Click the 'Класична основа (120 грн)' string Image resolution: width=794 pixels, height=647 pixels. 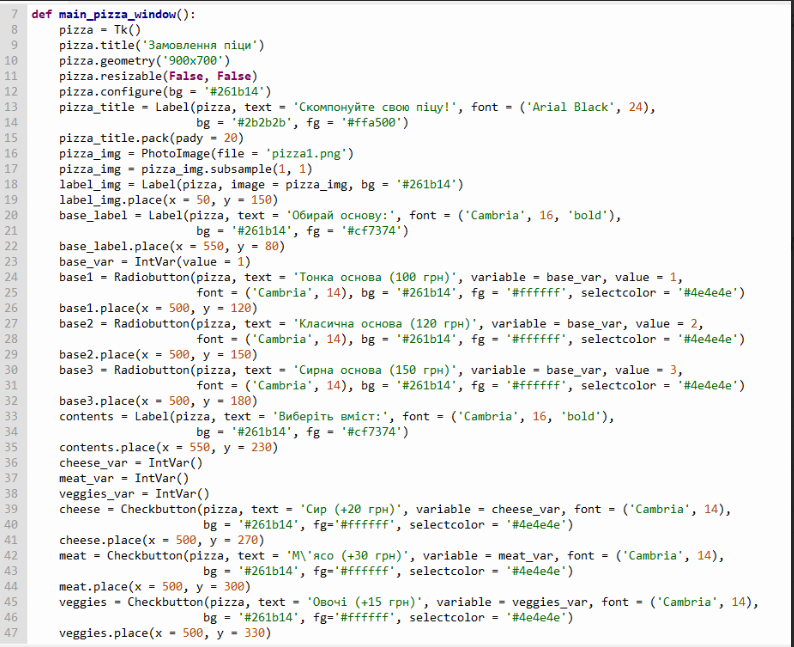(386, 324)
